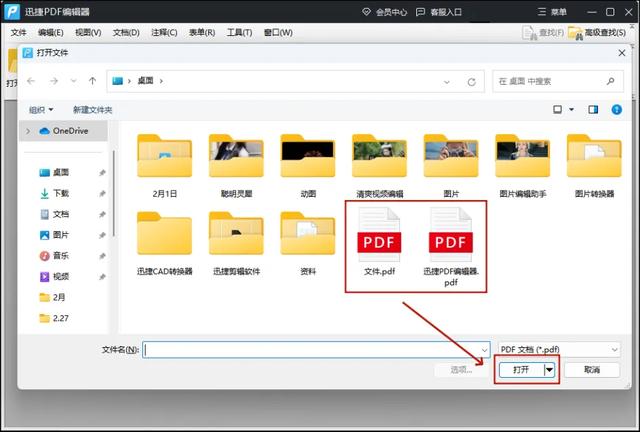Refresh the current folder view
This screenshot has height=432, width=640.
471,82
